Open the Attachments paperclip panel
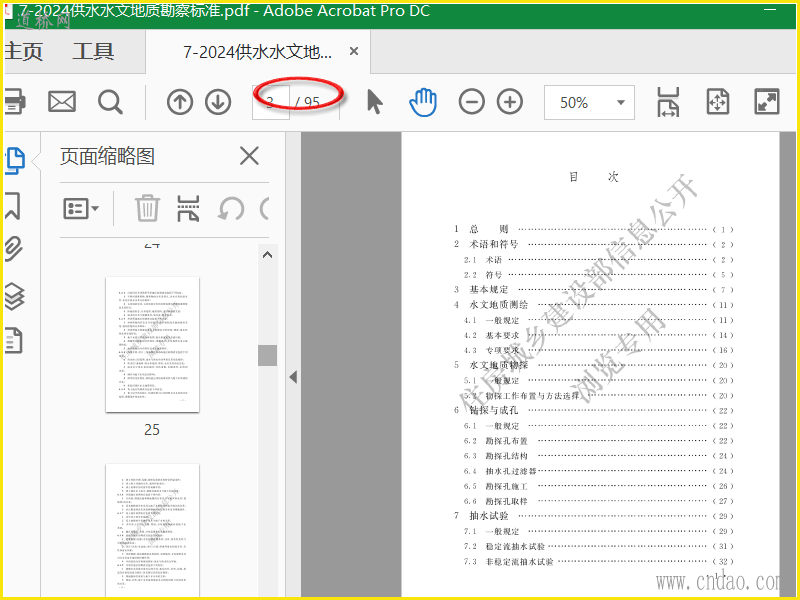 [14, 249]
